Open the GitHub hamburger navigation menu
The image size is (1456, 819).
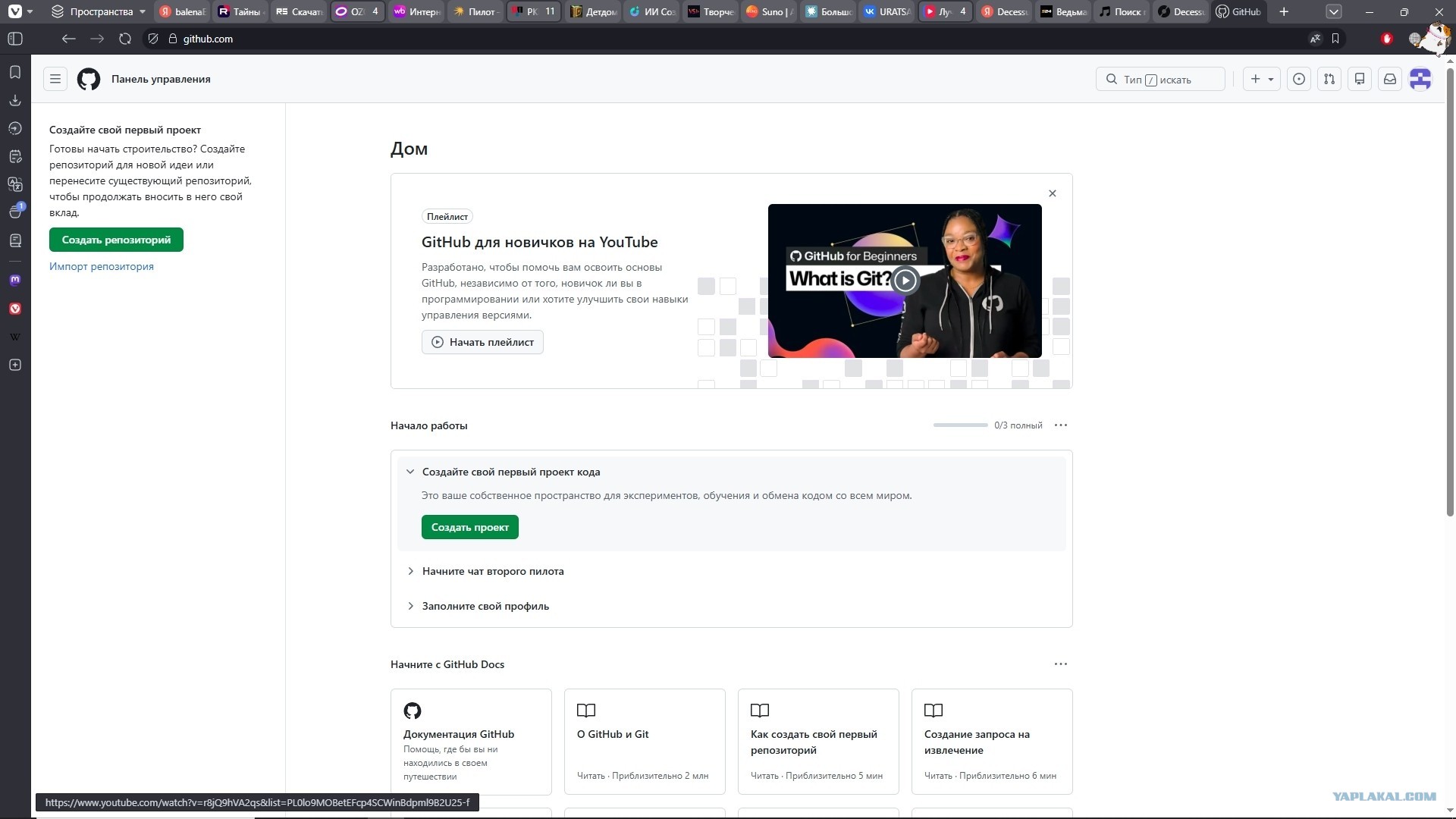pos(55,79)
